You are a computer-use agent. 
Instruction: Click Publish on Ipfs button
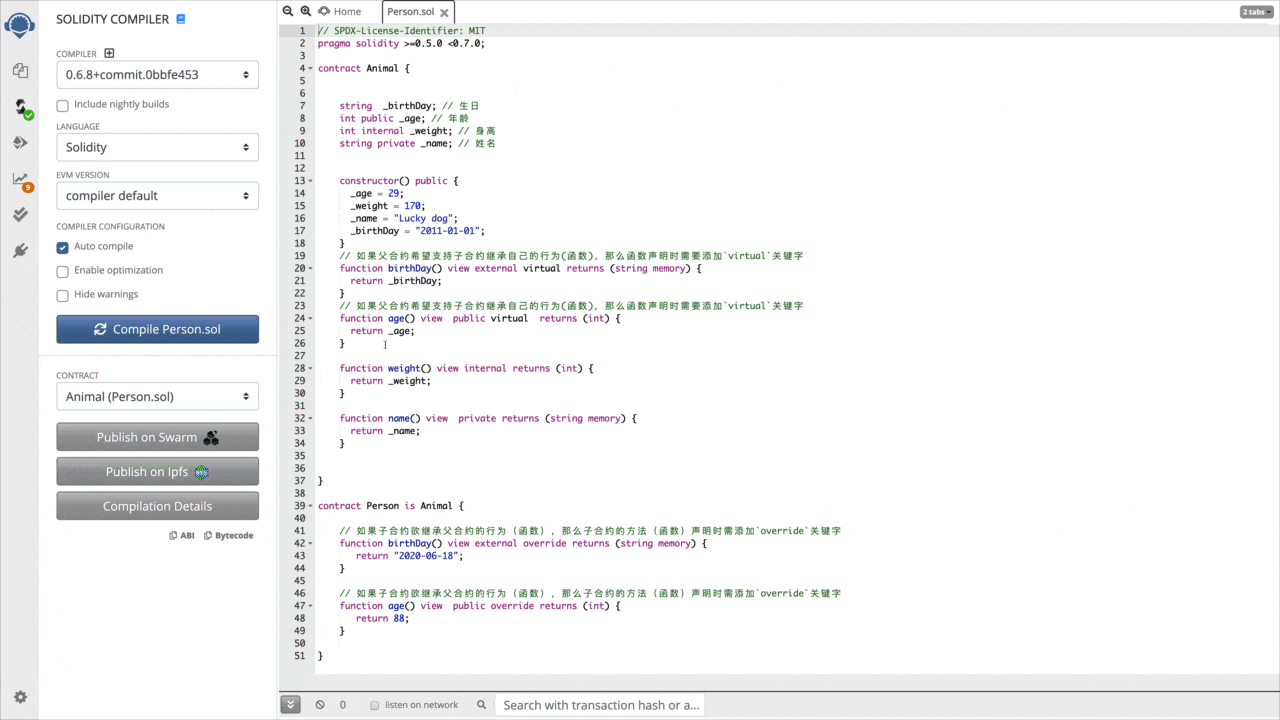[x=158, y=472]
